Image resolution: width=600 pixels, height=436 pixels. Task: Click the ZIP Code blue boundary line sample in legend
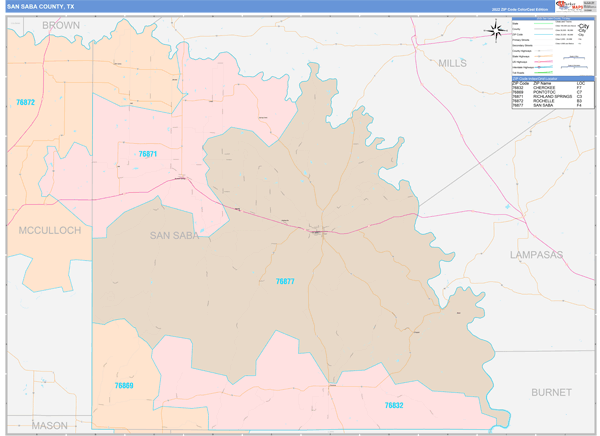pyautogui.click(x=543, y=34)
